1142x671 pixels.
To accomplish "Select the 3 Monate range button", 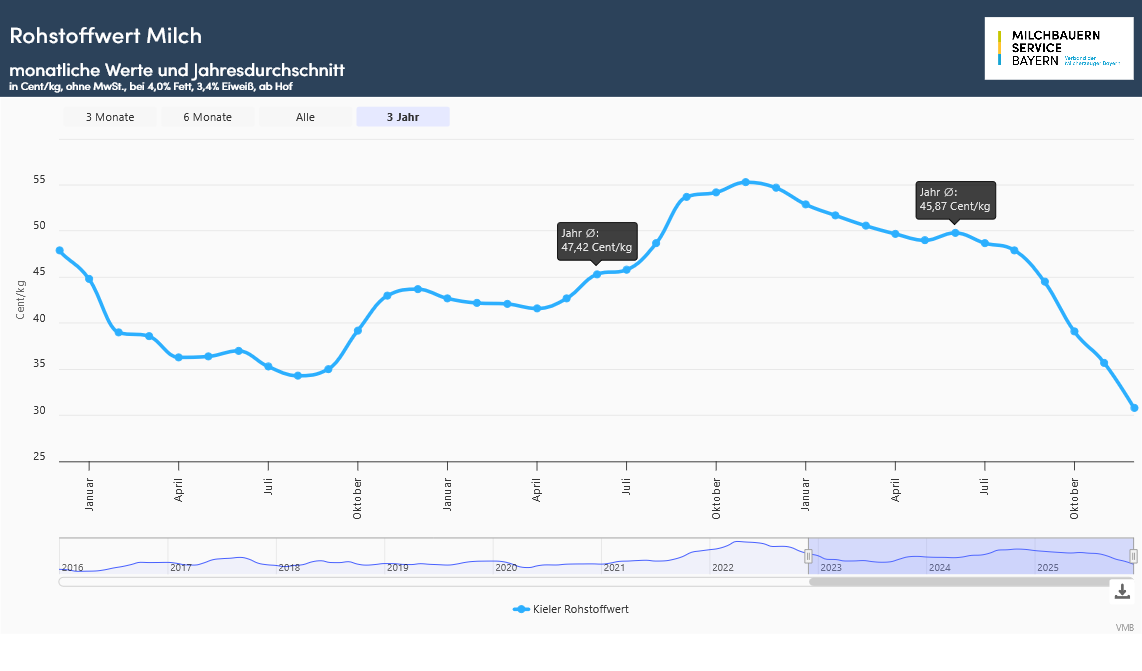I will tap(110, 117).
